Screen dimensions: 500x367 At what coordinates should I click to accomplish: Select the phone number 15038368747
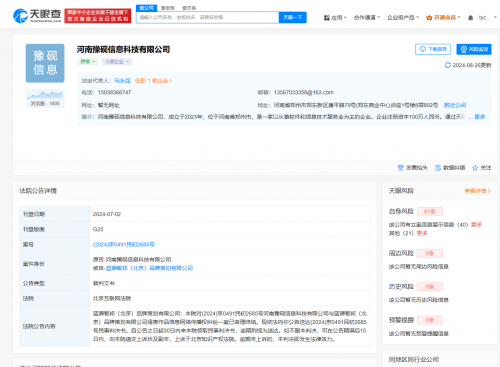coord(114,92)
